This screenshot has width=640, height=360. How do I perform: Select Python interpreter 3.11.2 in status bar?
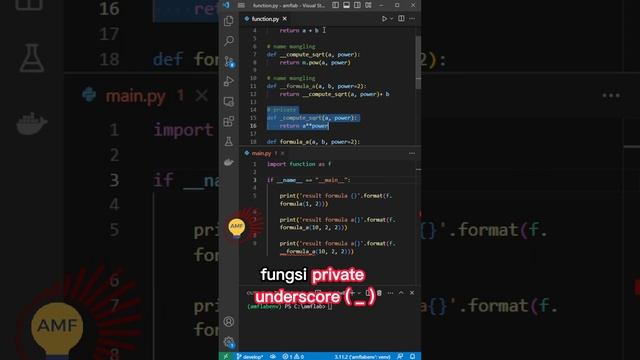pos(362,357)
